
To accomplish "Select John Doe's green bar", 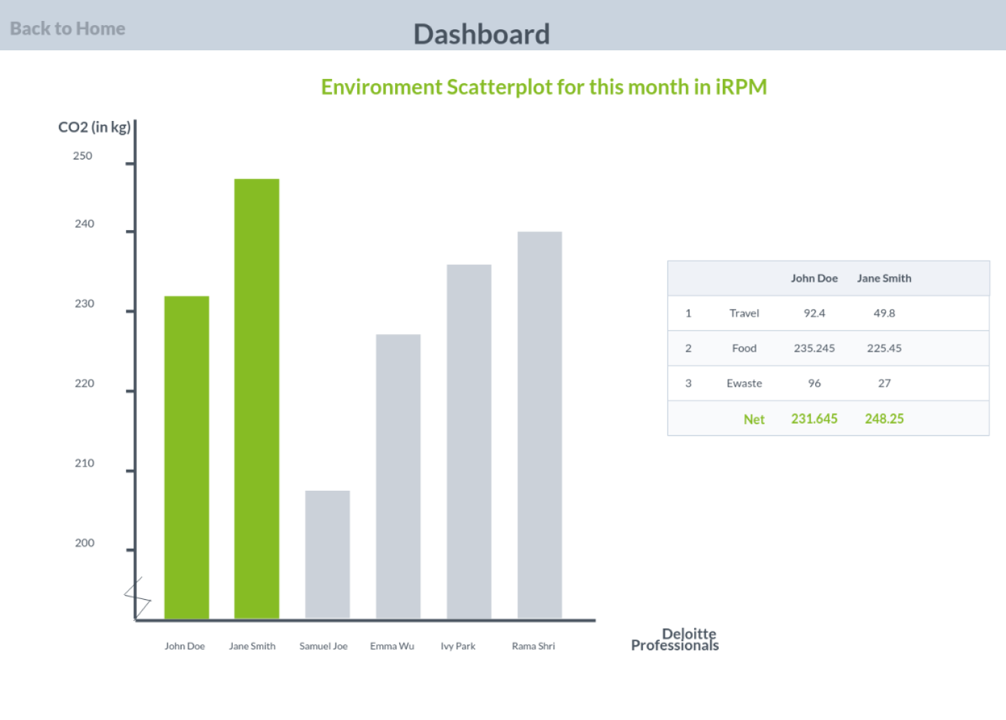I will tap(187, 458).
